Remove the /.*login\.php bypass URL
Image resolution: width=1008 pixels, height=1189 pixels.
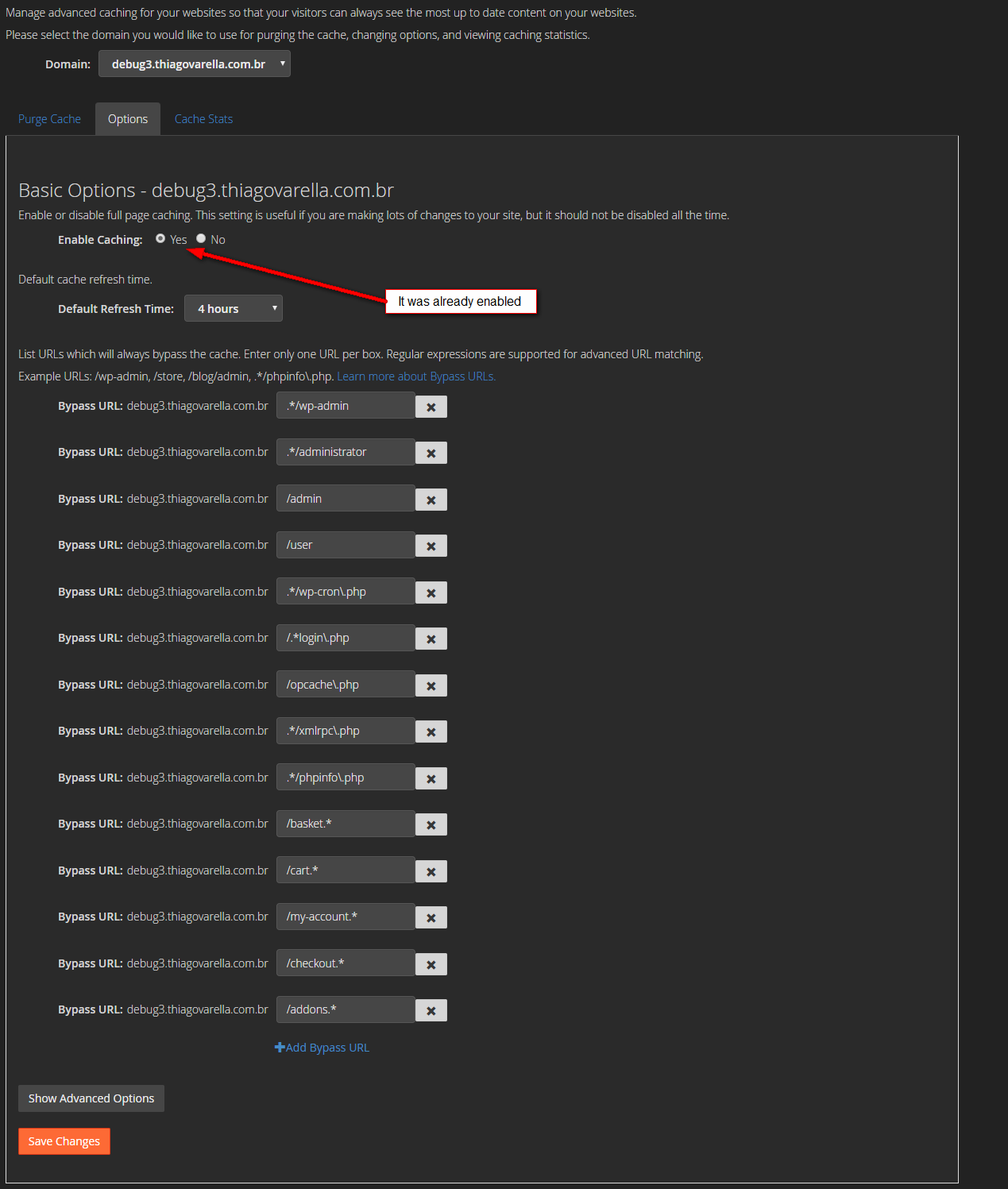point(431,639)
